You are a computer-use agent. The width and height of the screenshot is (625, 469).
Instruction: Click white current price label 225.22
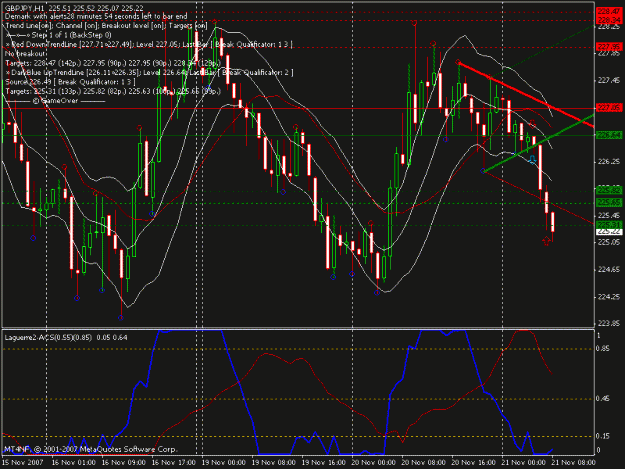(x=609, y=232)
